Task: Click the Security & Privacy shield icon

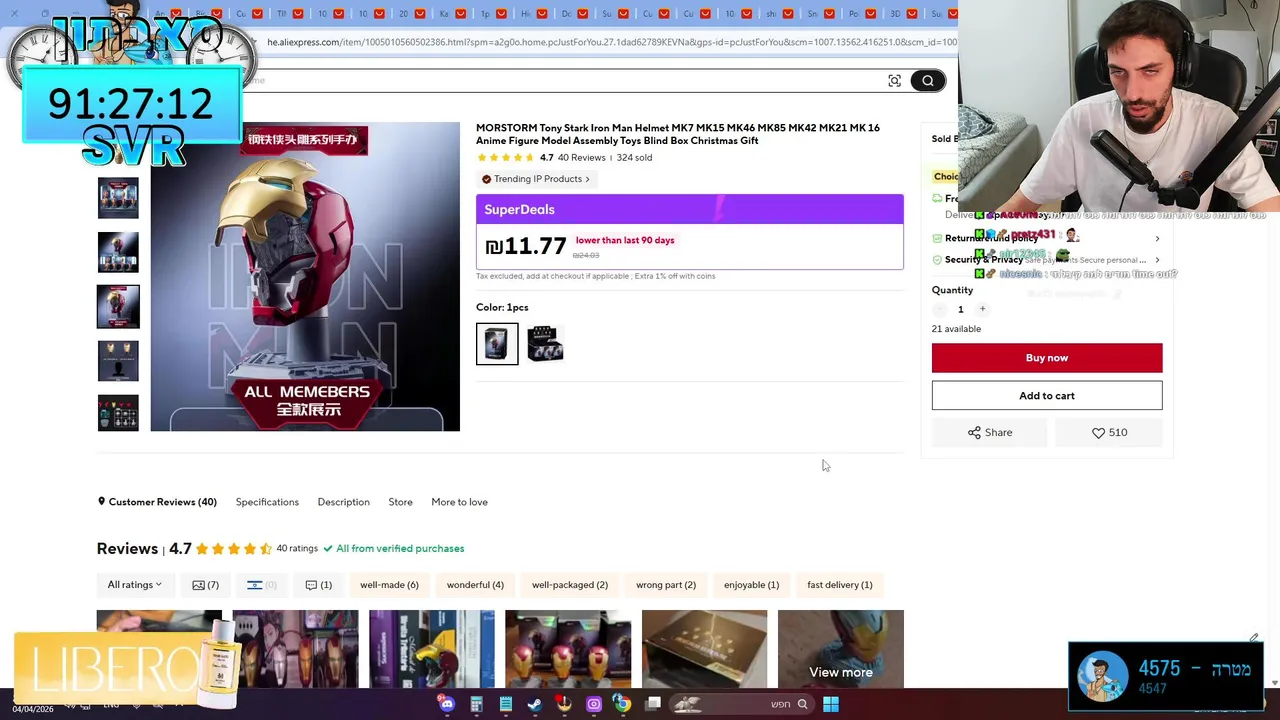Action: click(937, 260)
